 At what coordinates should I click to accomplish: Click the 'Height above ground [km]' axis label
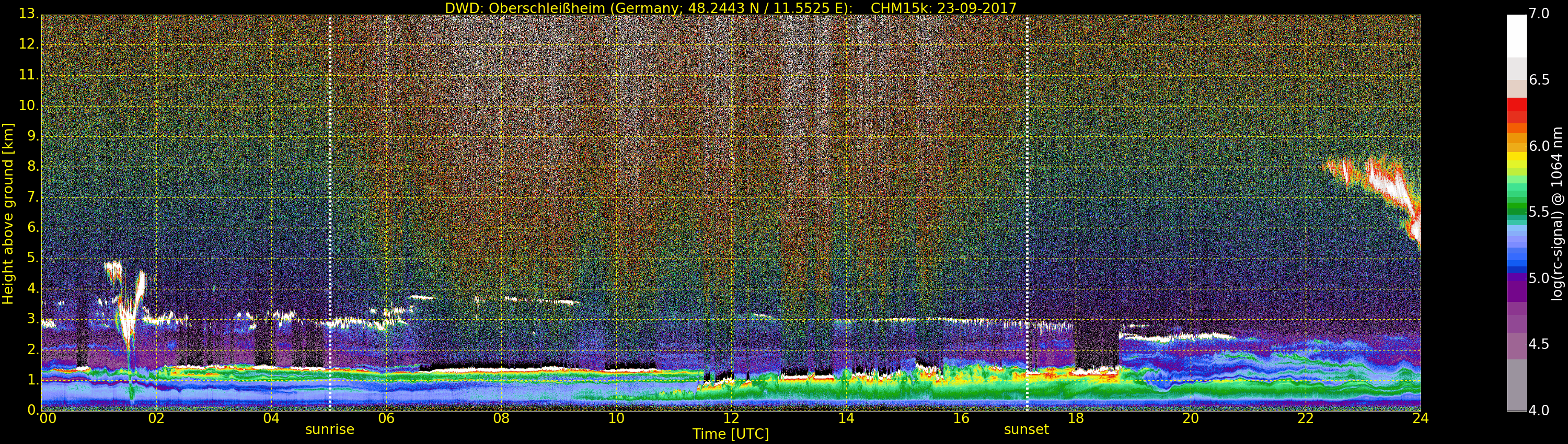tap(8, 213)
